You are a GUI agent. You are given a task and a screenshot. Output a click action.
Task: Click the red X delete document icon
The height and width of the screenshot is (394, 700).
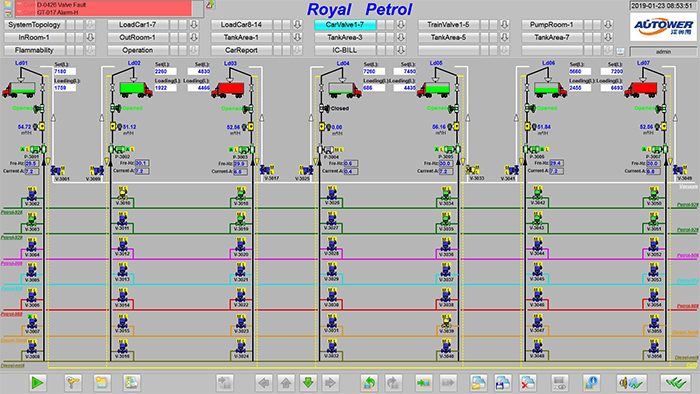pyautogui.click(x=528, y=382)
